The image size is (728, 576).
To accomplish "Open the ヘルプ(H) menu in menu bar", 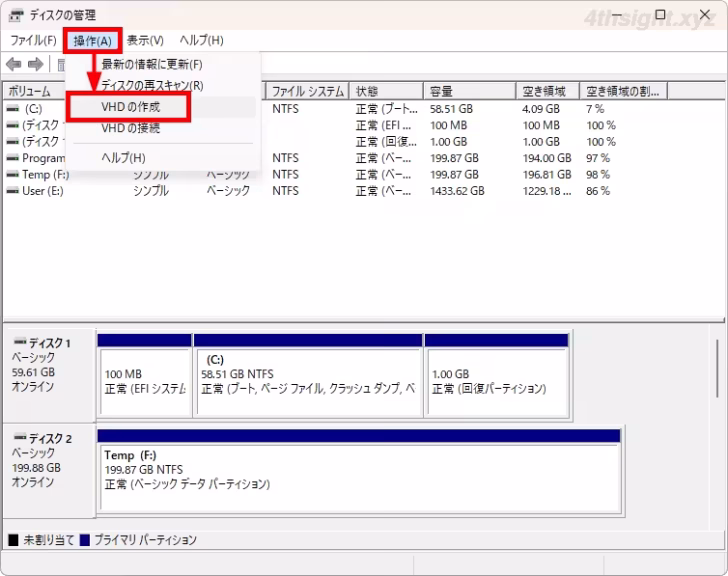I will 202,40.
